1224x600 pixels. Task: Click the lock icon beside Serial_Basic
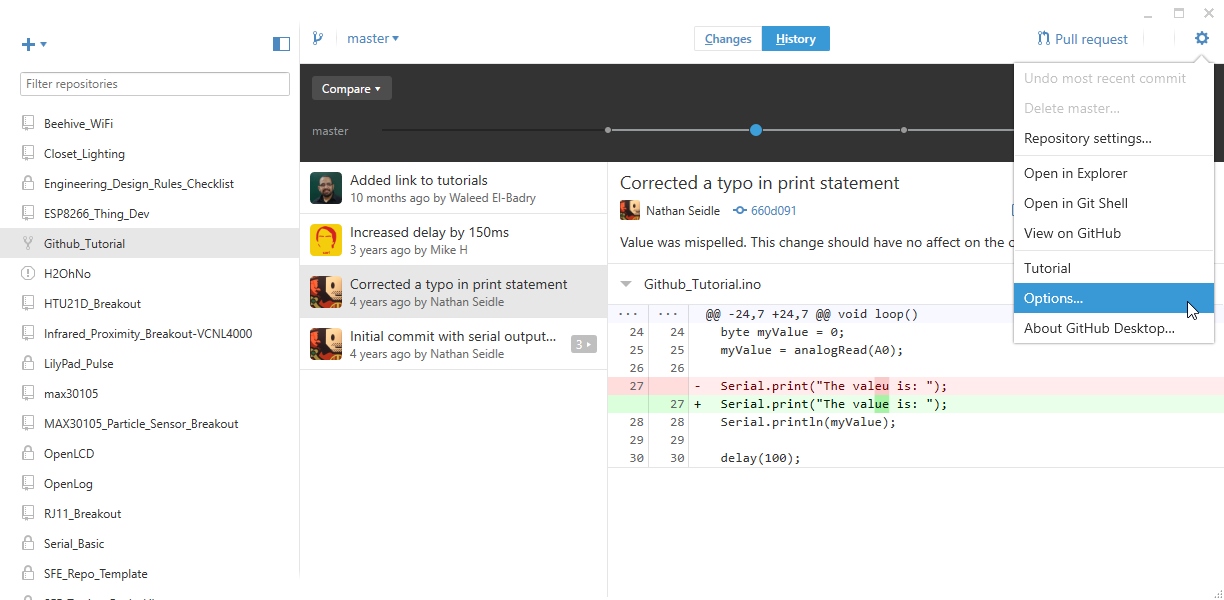(28, 544)
